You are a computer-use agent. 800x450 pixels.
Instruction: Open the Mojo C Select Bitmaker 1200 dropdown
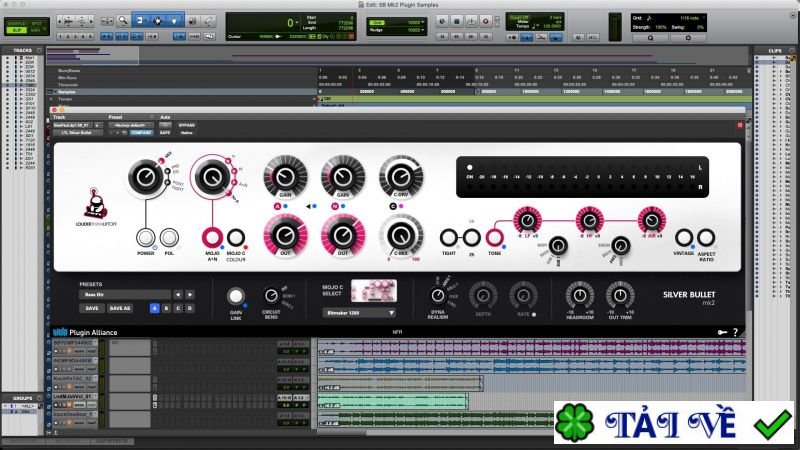(361, 312)
